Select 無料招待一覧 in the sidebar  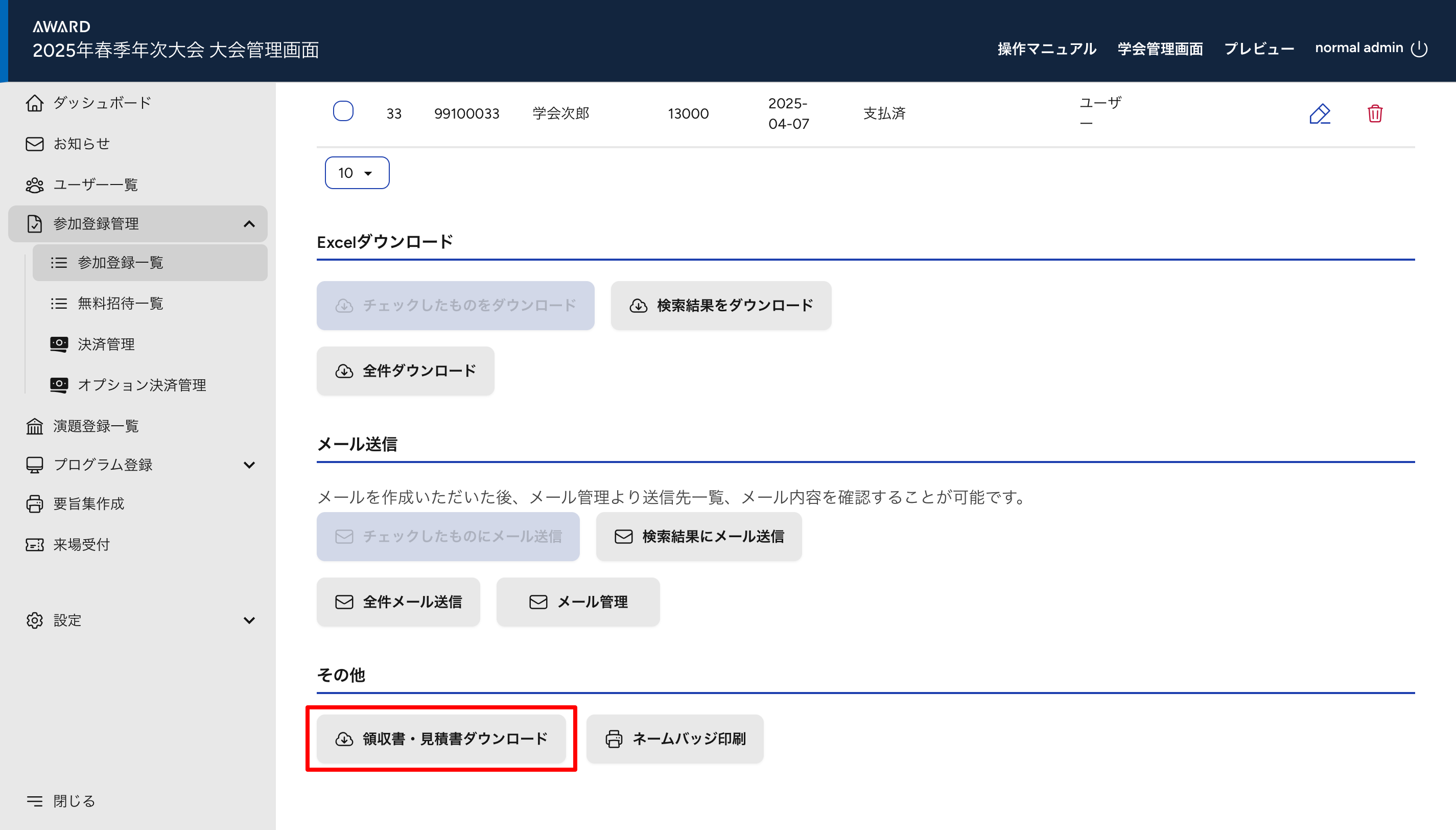click(120, 303)
